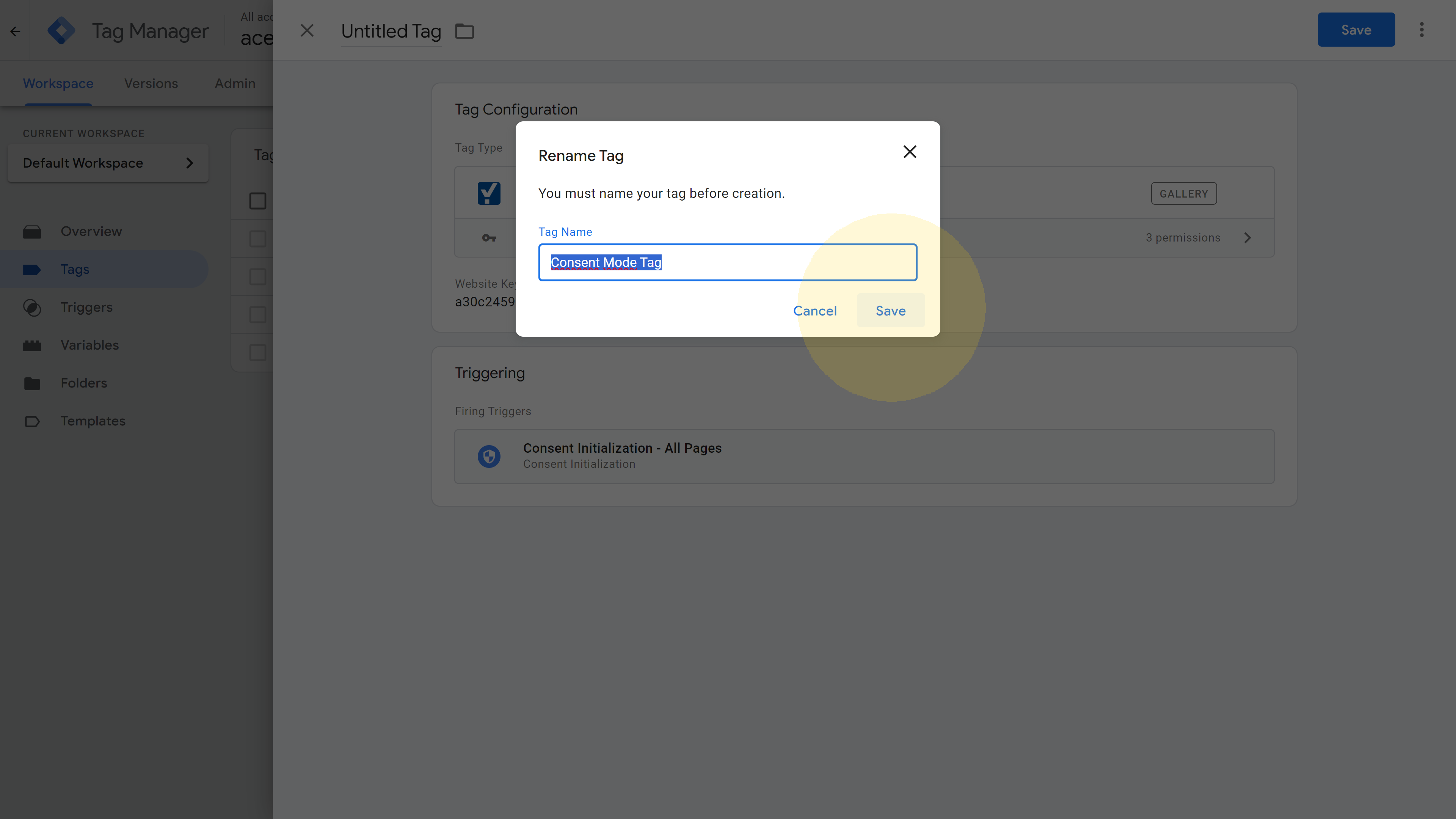1456x819 pixels.
Task: Click the Folders icon in sidebar
Action: [32, 383]
